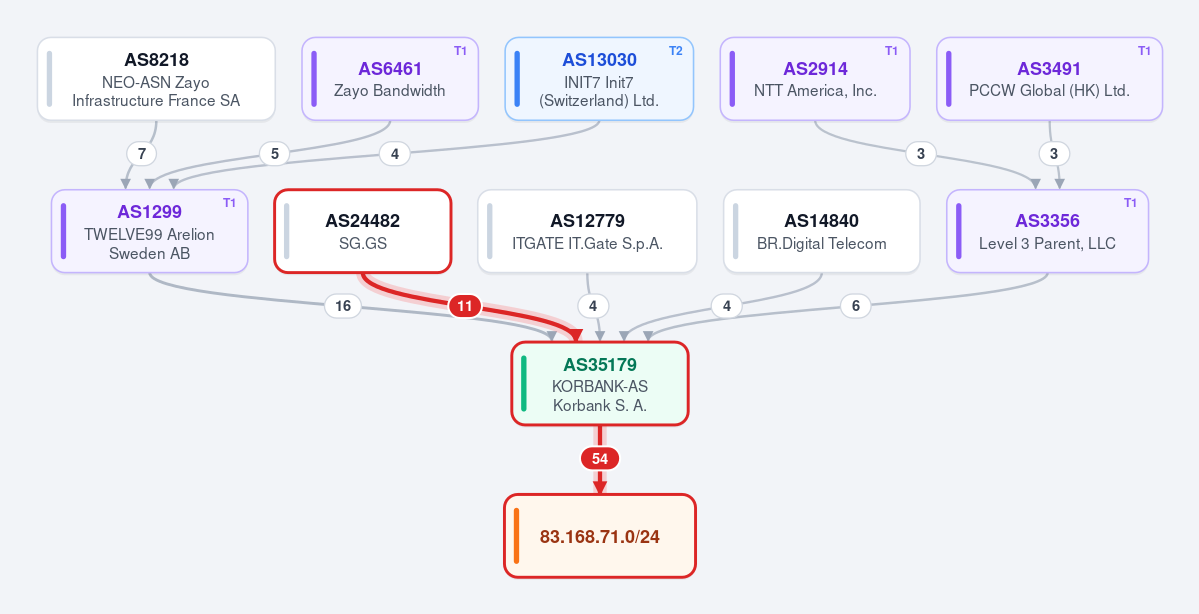Click the red 11 edge badge
This screenshot has width=1199, height=614.
click(465, 307)
